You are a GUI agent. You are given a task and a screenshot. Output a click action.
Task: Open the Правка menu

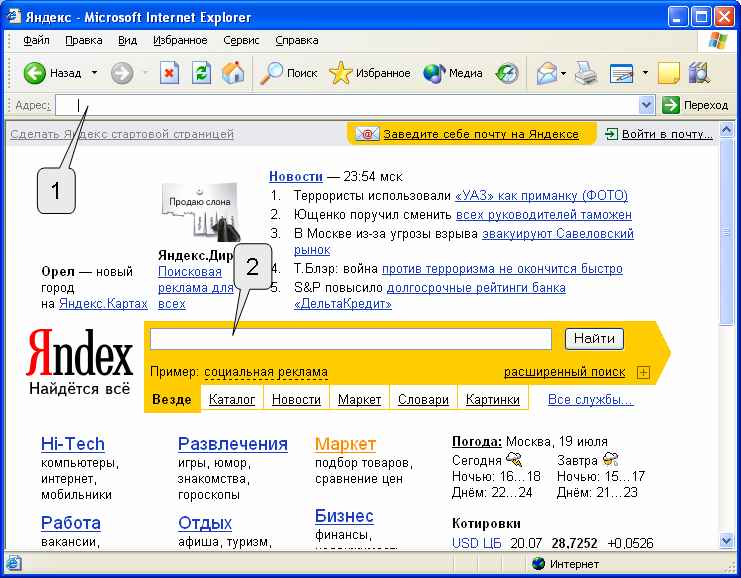[84, 41]
